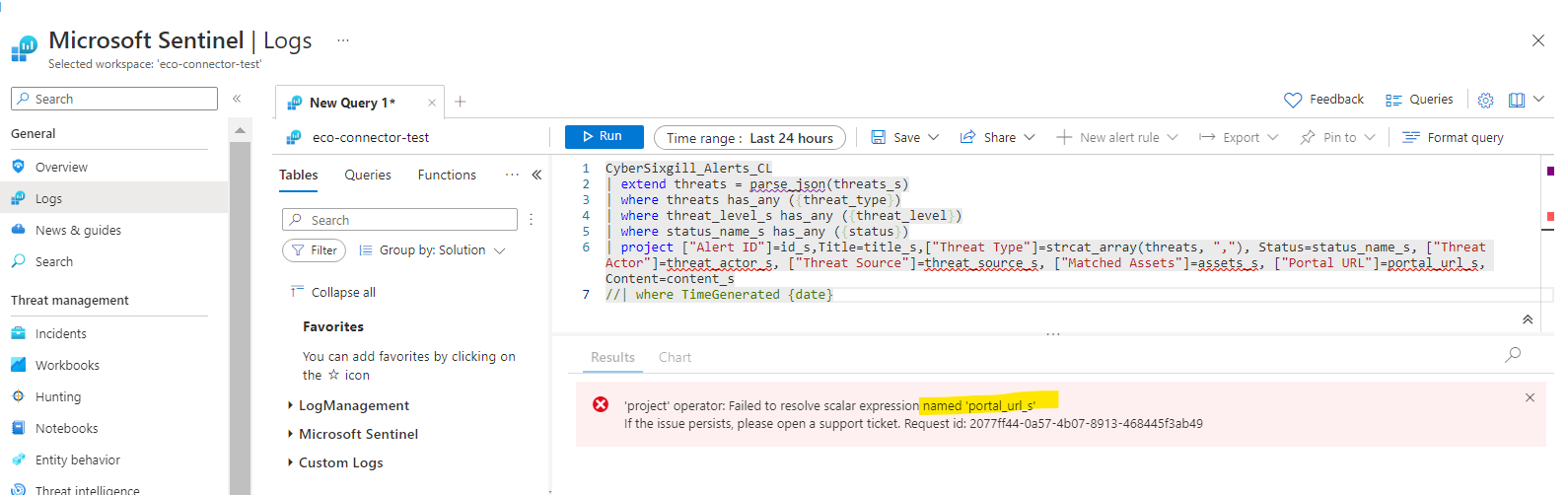Screen dimensions: 1568x495
Task: Share the query
Action: point(988,138)
